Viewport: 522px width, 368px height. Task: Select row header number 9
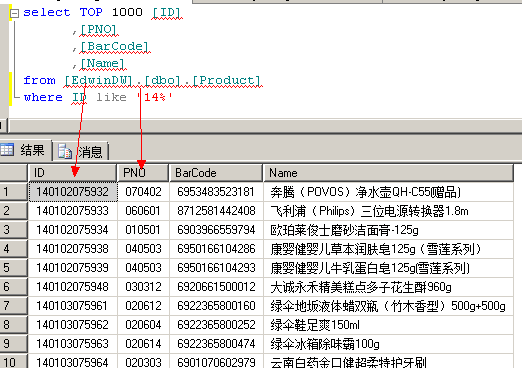[x=14, y=344]
